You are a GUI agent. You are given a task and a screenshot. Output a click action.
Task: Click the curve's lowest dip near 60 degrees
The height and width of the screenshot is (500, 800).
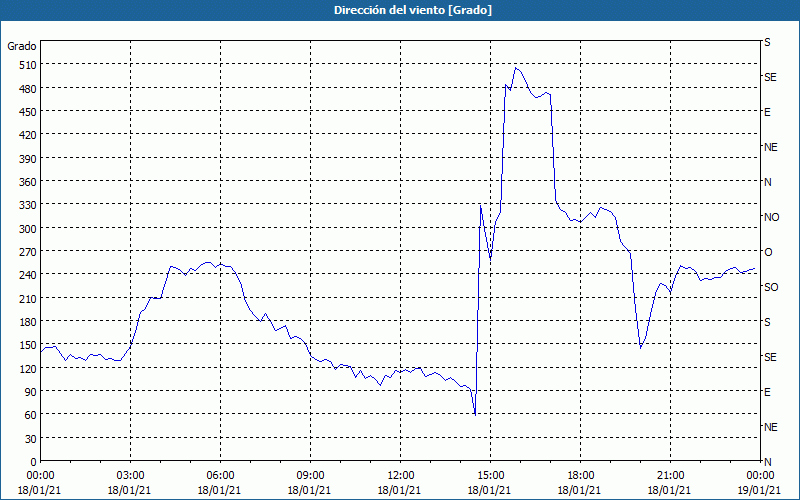(475, 415)
